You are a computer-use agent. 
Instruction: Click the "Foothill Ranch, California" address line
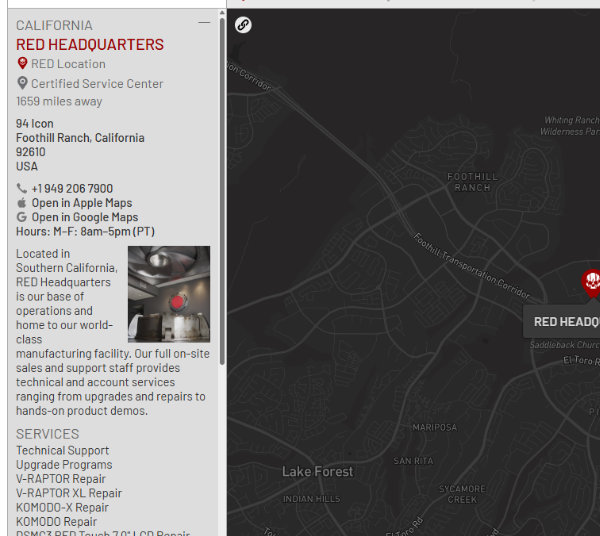(x=80, y=138)
